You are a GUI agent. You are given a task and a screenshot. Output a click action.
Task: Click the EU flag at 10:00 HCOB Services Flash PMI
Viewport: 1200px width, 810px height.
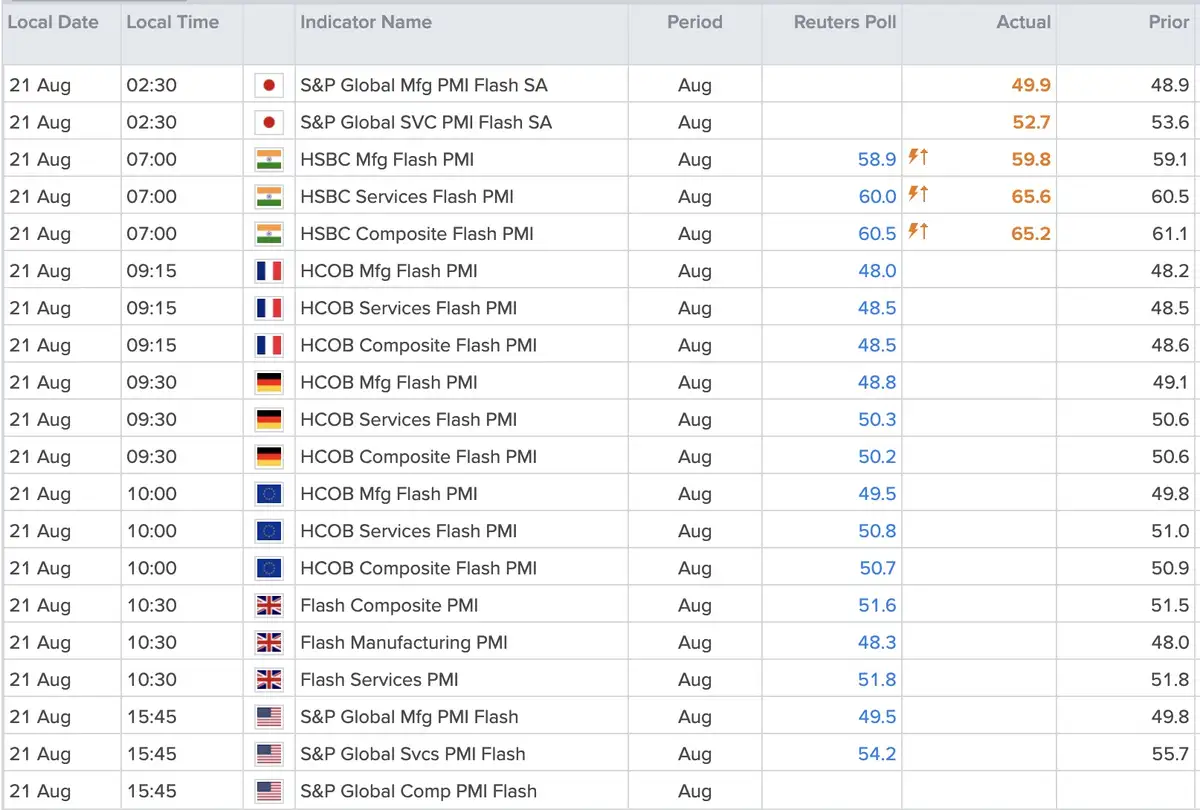coord(269,530)
